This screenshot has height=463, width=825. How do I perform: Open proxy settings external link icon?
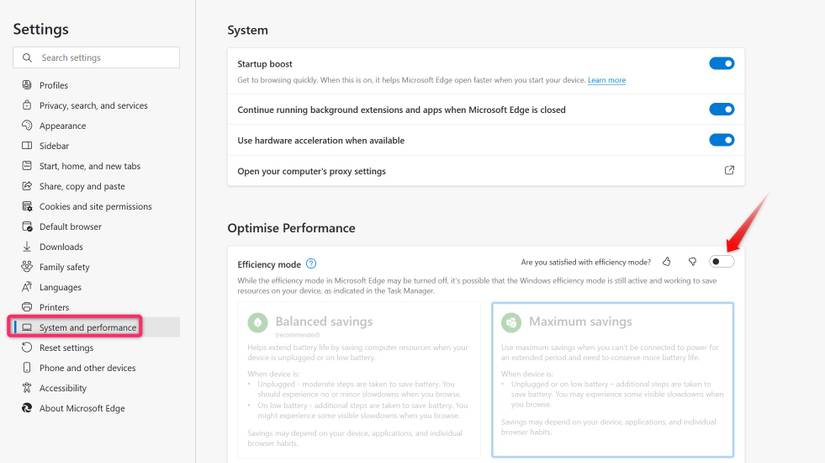point(729,171)
